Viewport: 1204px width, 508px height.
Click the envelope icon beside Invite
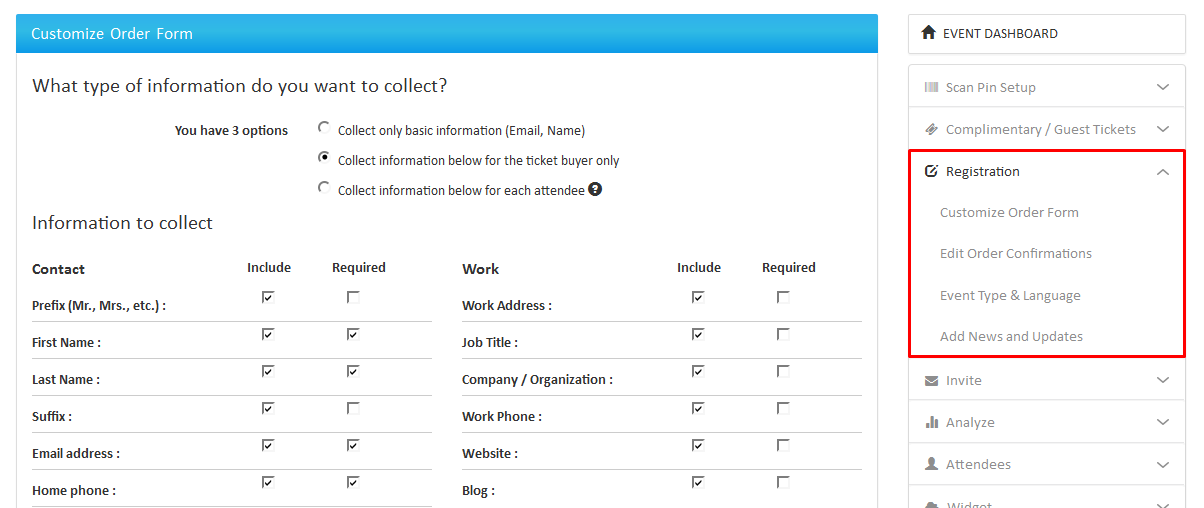pos(931,380)
